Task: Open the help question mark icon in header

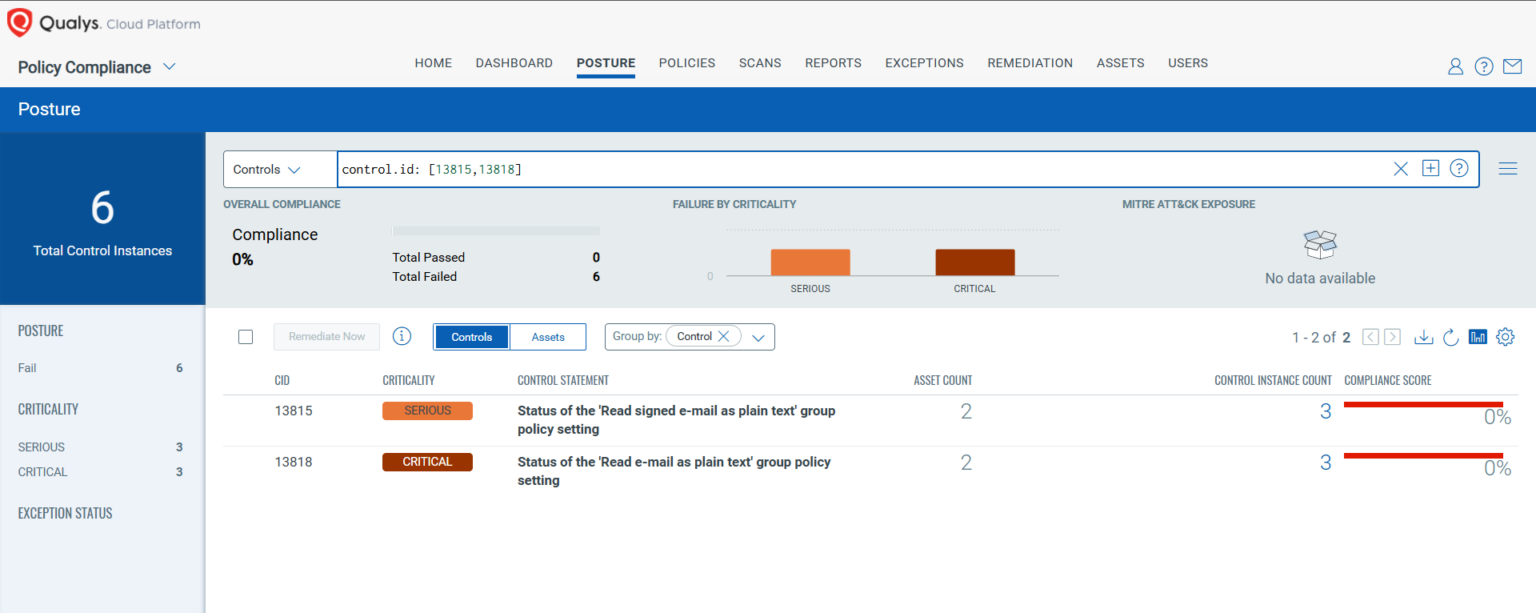Action: click(1484, 67)
